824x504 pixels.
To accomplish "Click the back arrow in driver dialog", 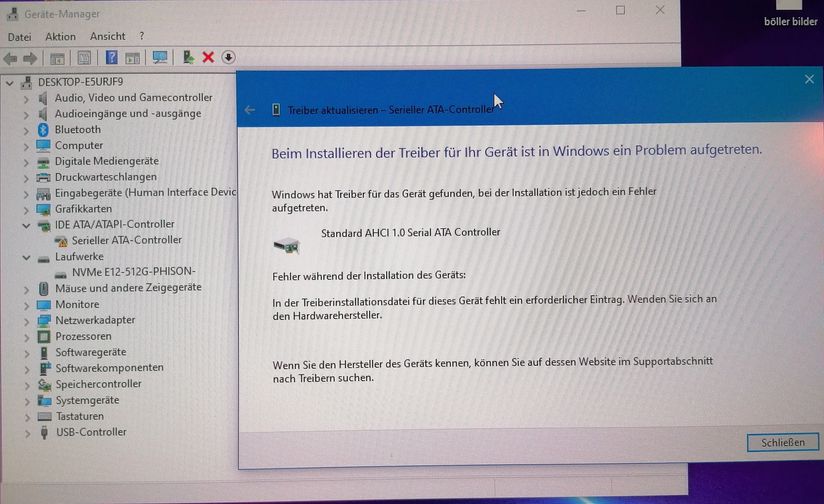I will point(250,110).
